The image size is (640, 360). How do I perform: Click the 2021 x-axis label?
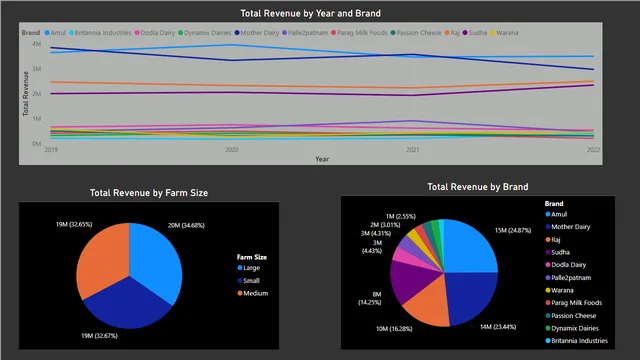(x=413, y=150)
